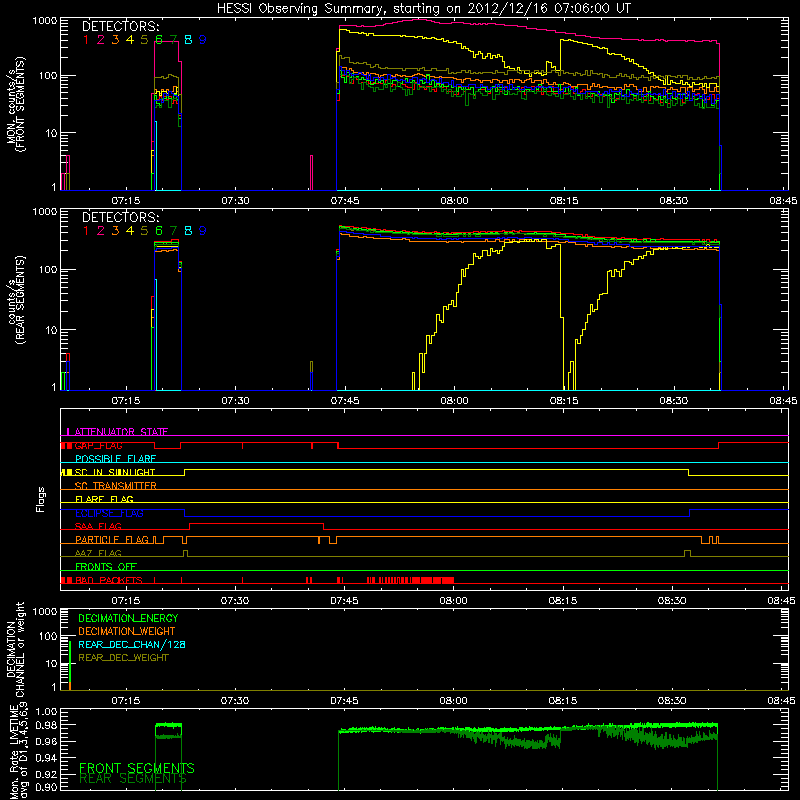This screenshot has width=800, height=800.
Task: Select detector 7 label in rear segments legend
Action: tap(173, 231)
